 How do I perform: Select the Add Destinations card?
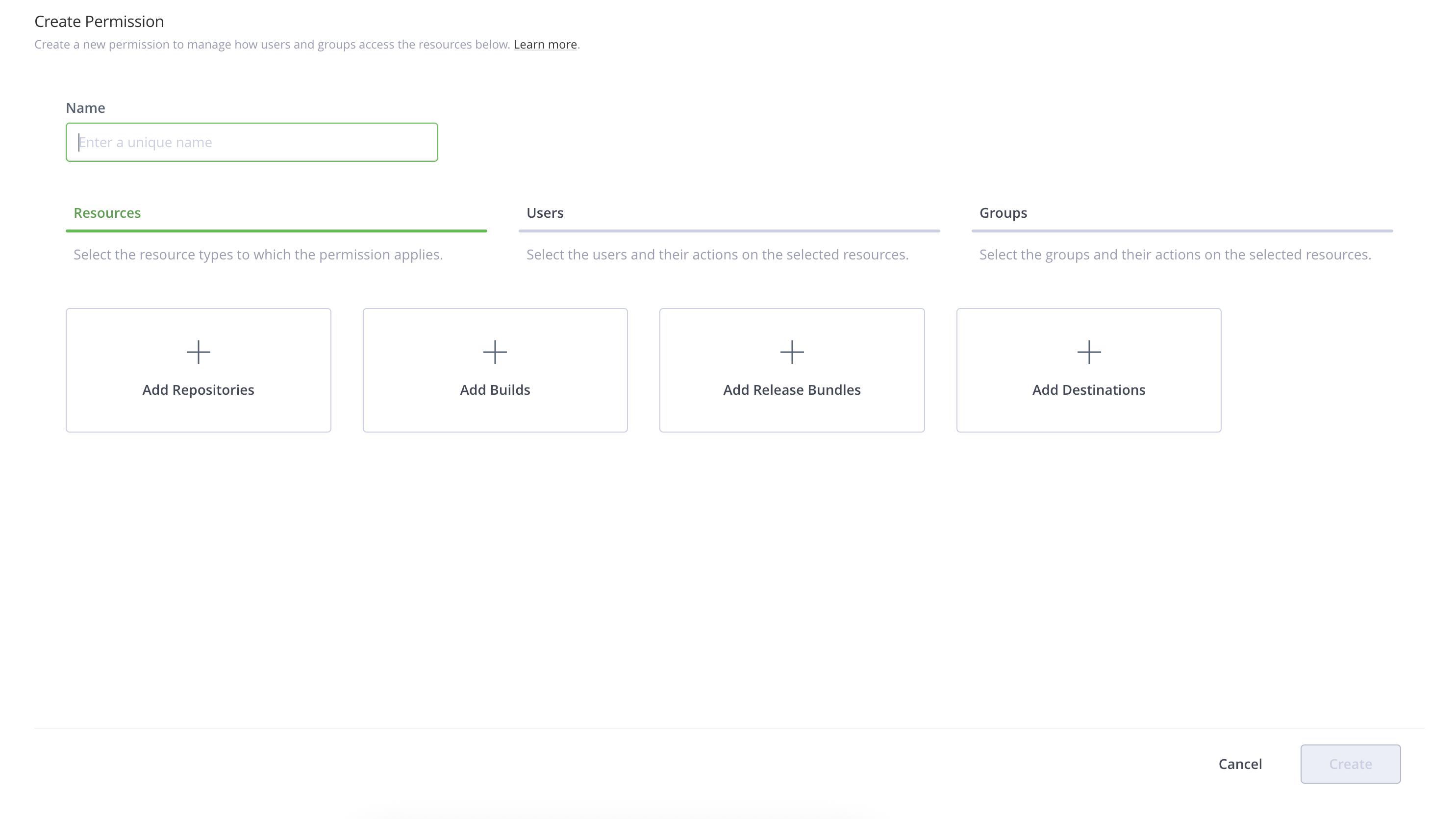tap(1088, 370)
